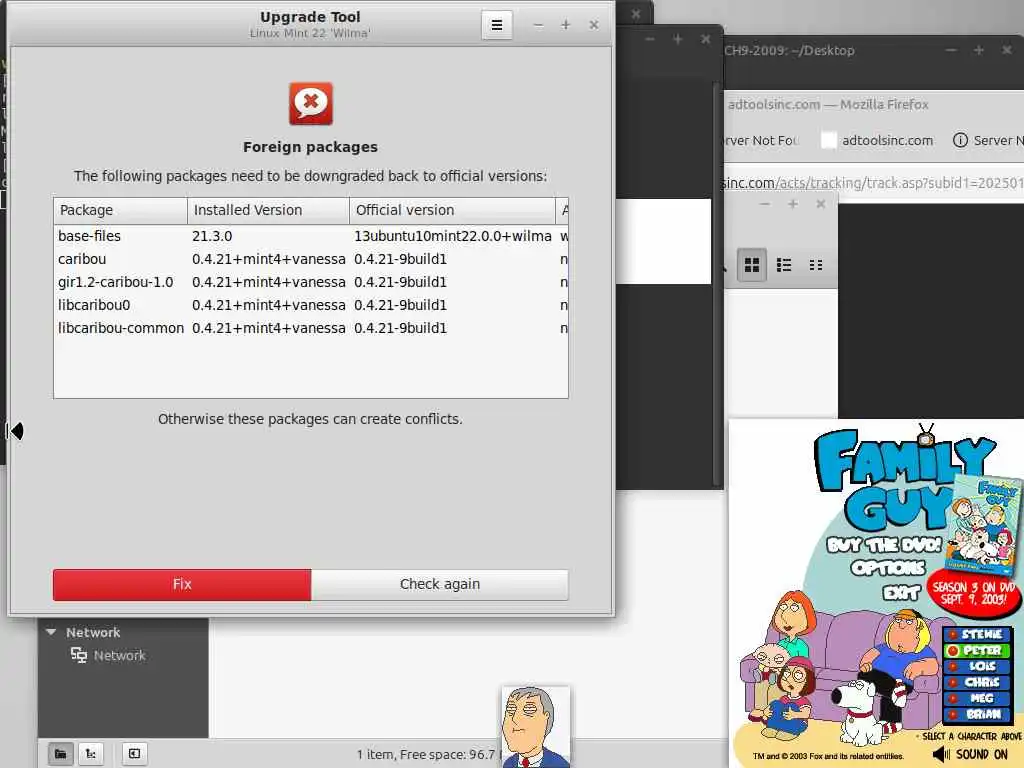
Task: Show tree view in file manager sidebar
Action: click(91, 754)
